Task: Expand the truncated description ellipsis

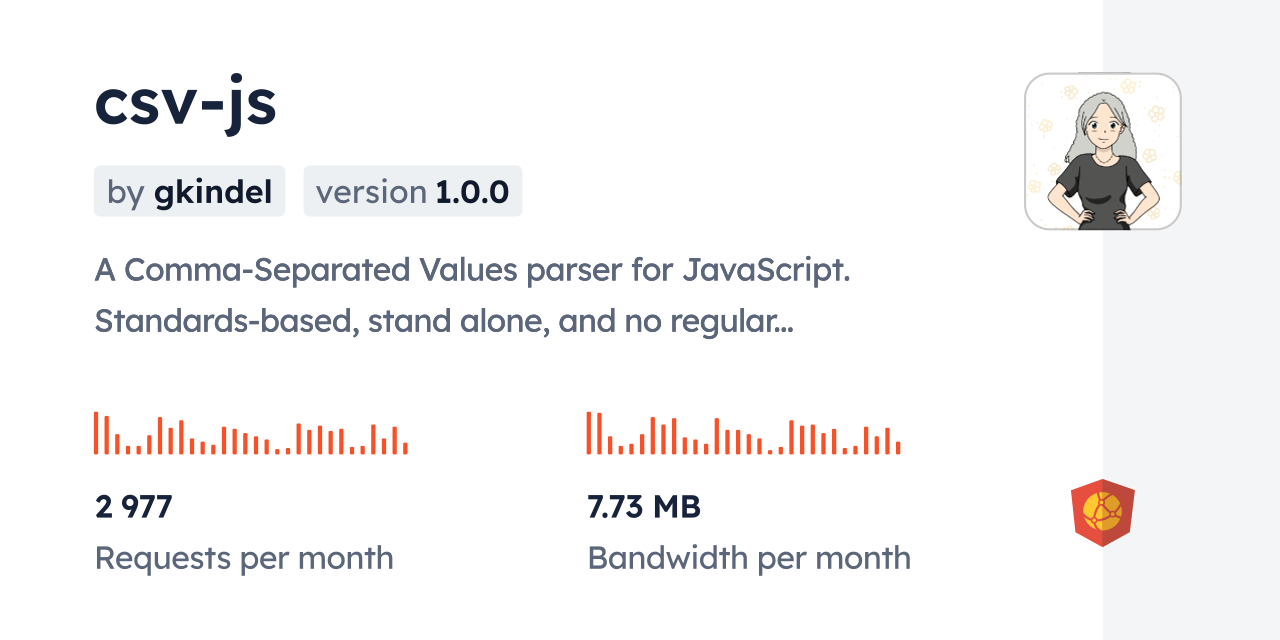Action: [x=783, y=323]
